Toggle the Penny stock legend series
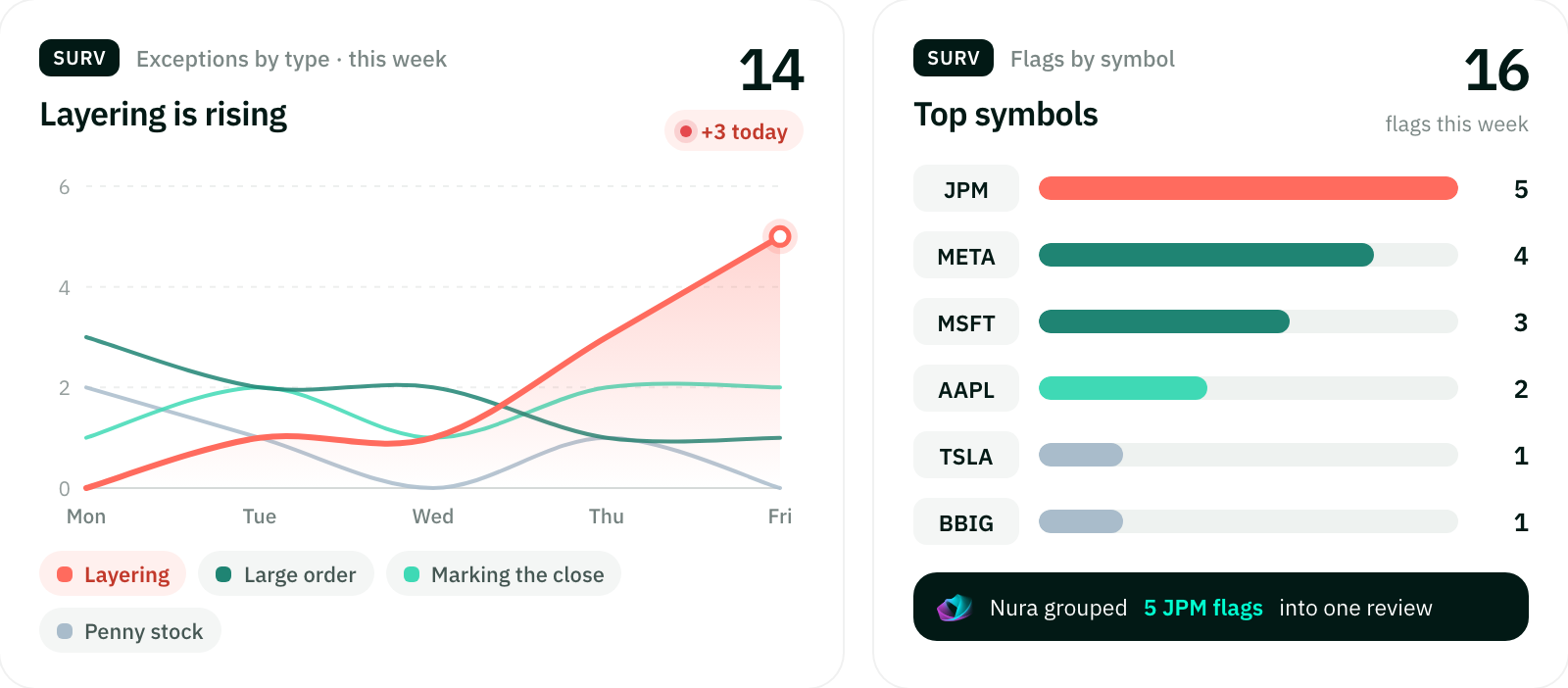 pyautogui.click(x=130, y=631)
